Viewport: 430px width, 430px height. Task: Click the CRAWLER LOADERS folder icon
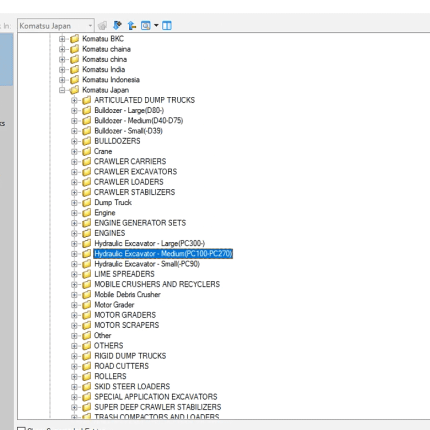coord(87,182)
